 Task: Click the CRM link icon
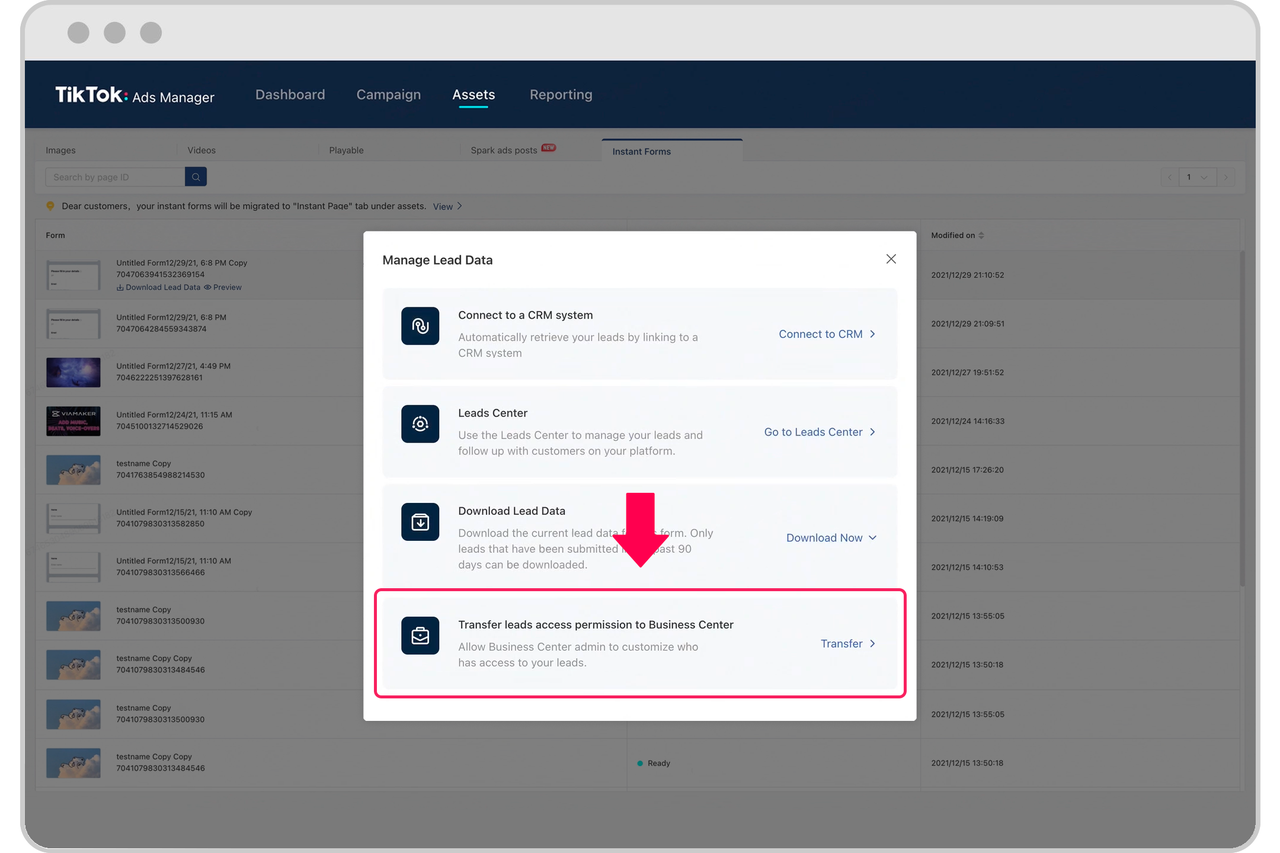420,326
